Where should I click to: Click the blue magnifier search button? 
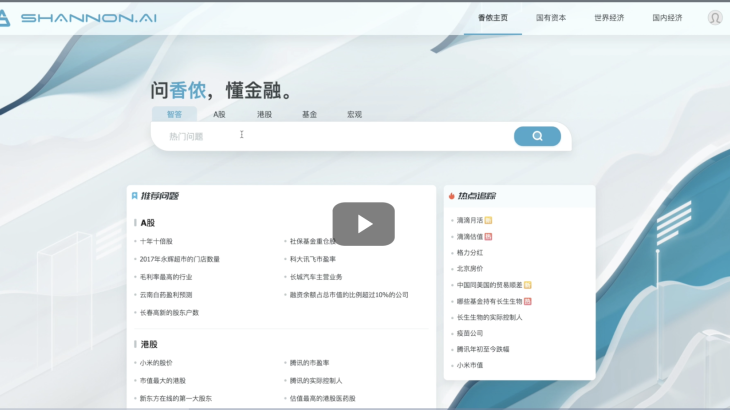(537, 136)
